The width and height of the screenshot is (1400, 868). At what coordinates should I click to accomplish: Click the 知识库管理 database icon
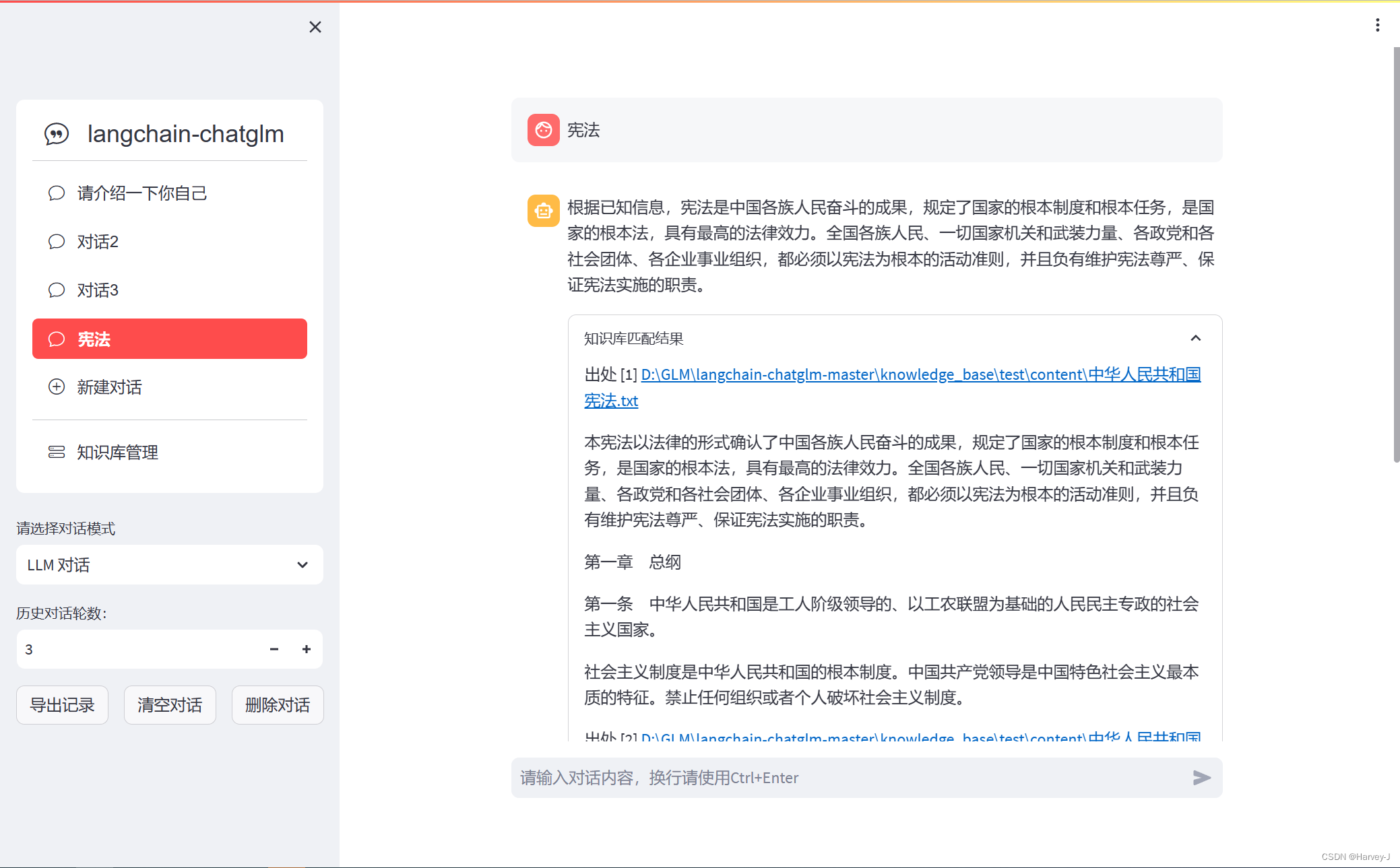57,452
